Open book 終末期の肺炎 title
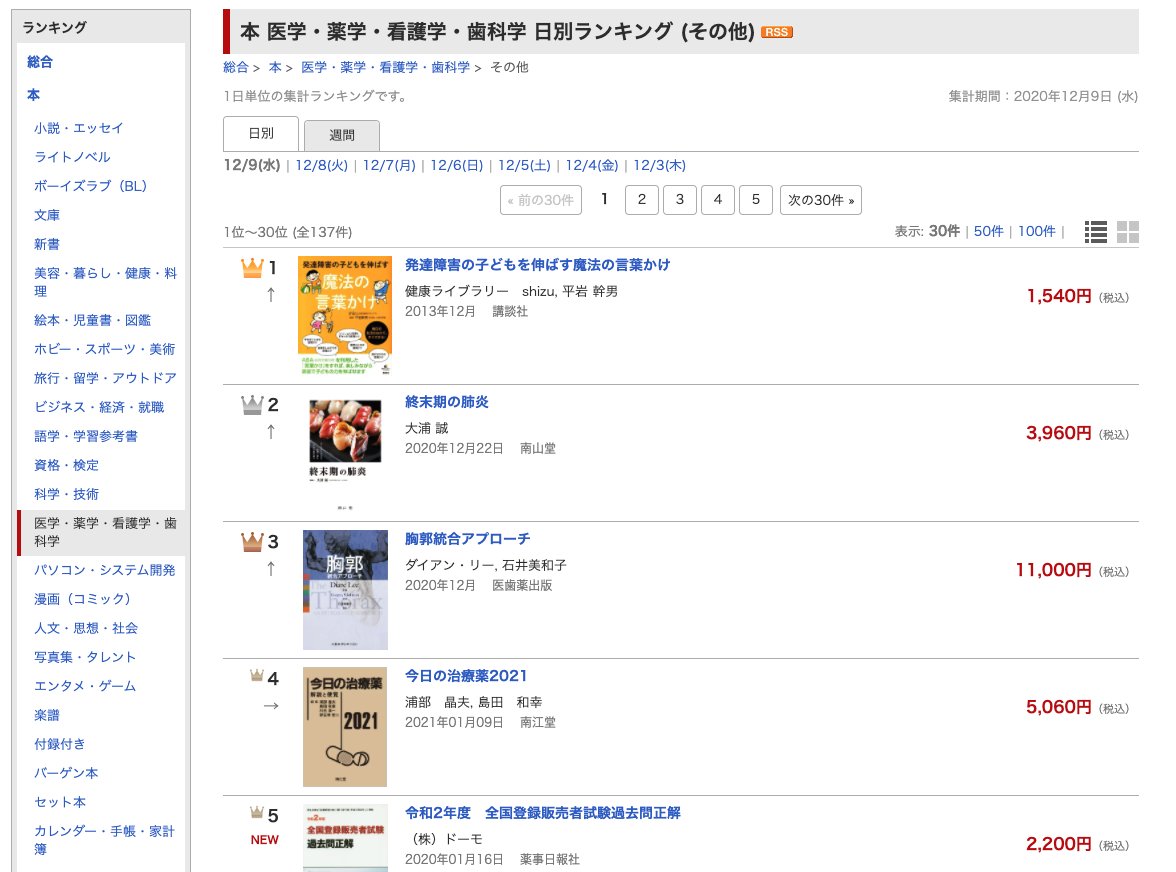Image resolution: width=1176 pixels, height=872 pixels. (x=446, y=402)
